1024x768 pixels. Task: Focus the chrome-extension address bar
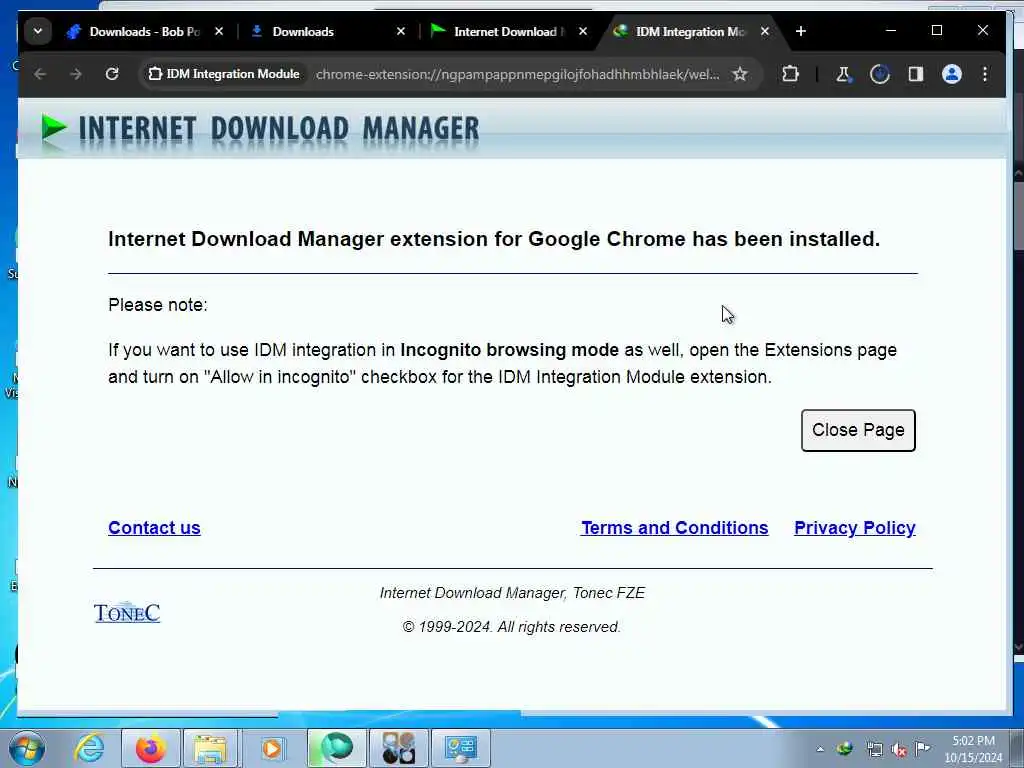pos(517,74)
